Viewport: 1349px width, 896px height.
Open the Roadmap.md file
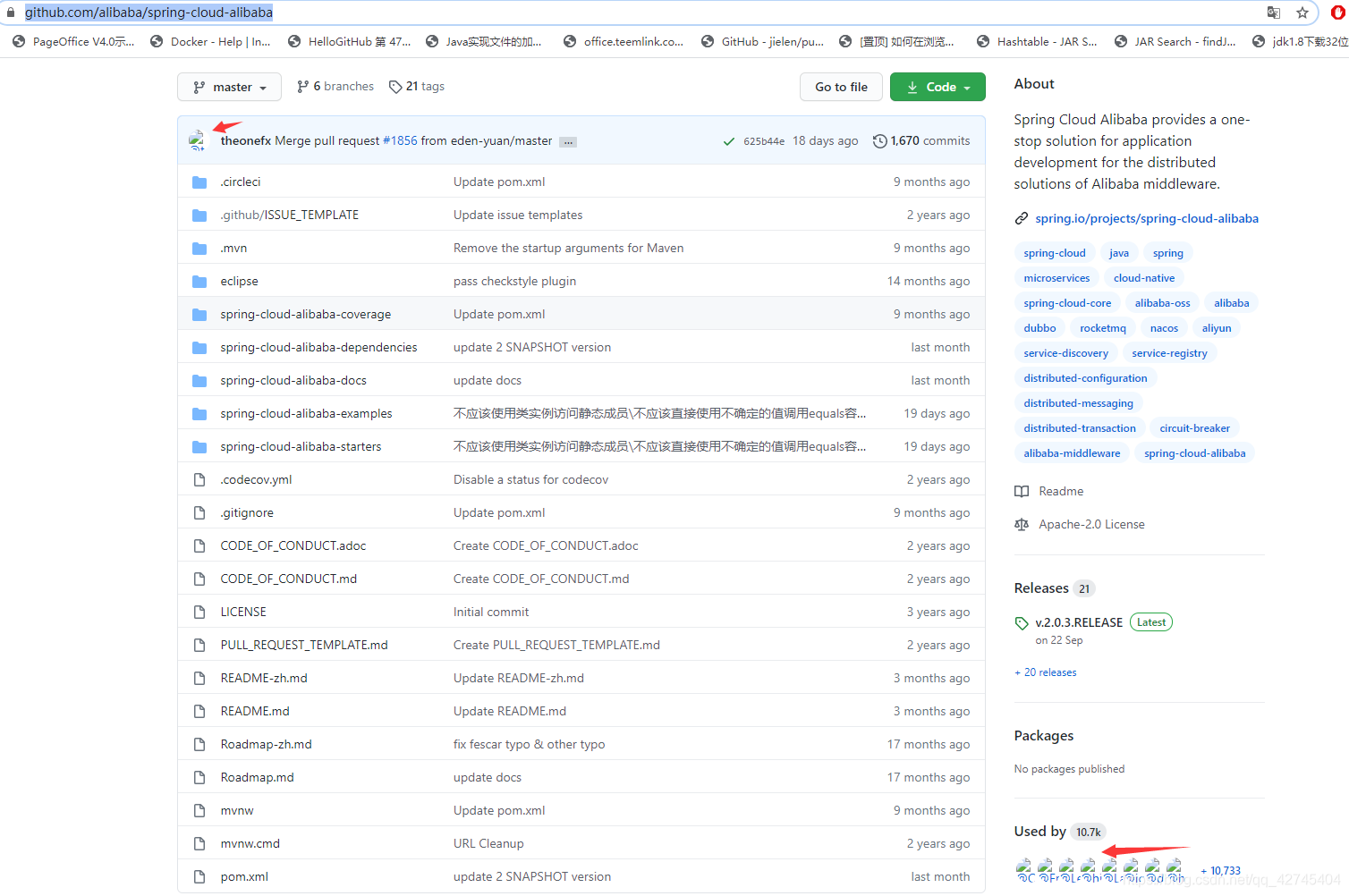(258, 777)
